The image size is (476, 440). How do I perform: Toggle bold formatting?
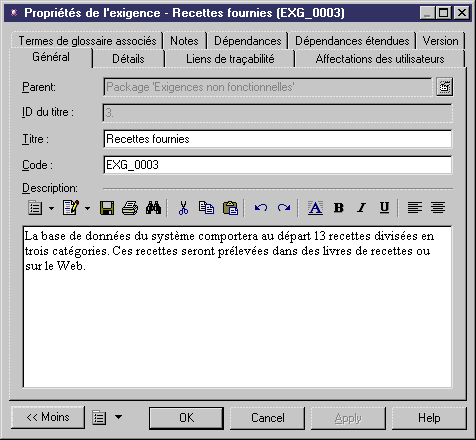(339, 208)
